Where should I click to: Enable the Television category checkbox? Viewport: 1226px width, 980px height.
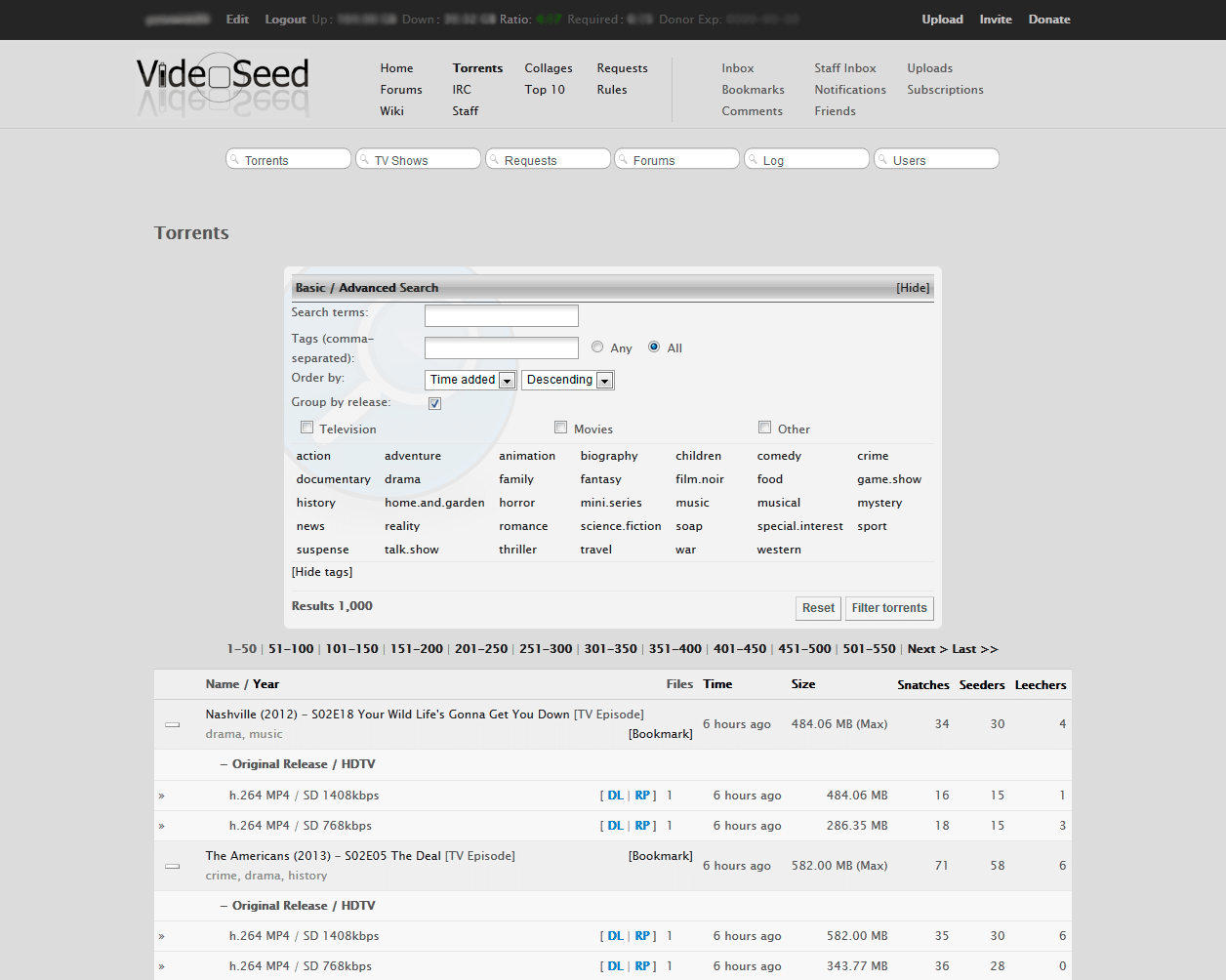click(307, 428)
